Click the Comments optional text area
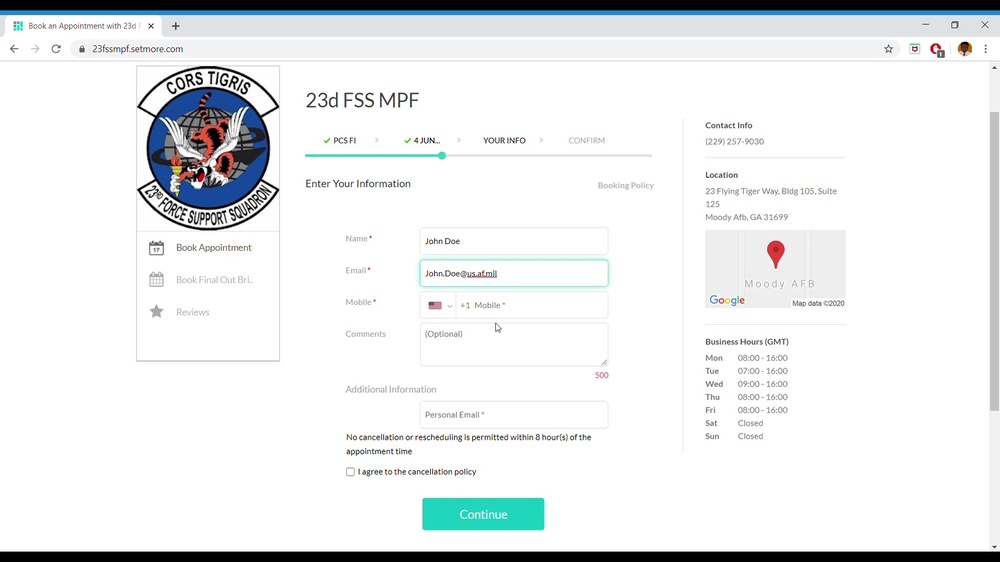Image resolution: width=1000 pixels, height=562 pixels. pyautogui.click(x=513, y=344)
